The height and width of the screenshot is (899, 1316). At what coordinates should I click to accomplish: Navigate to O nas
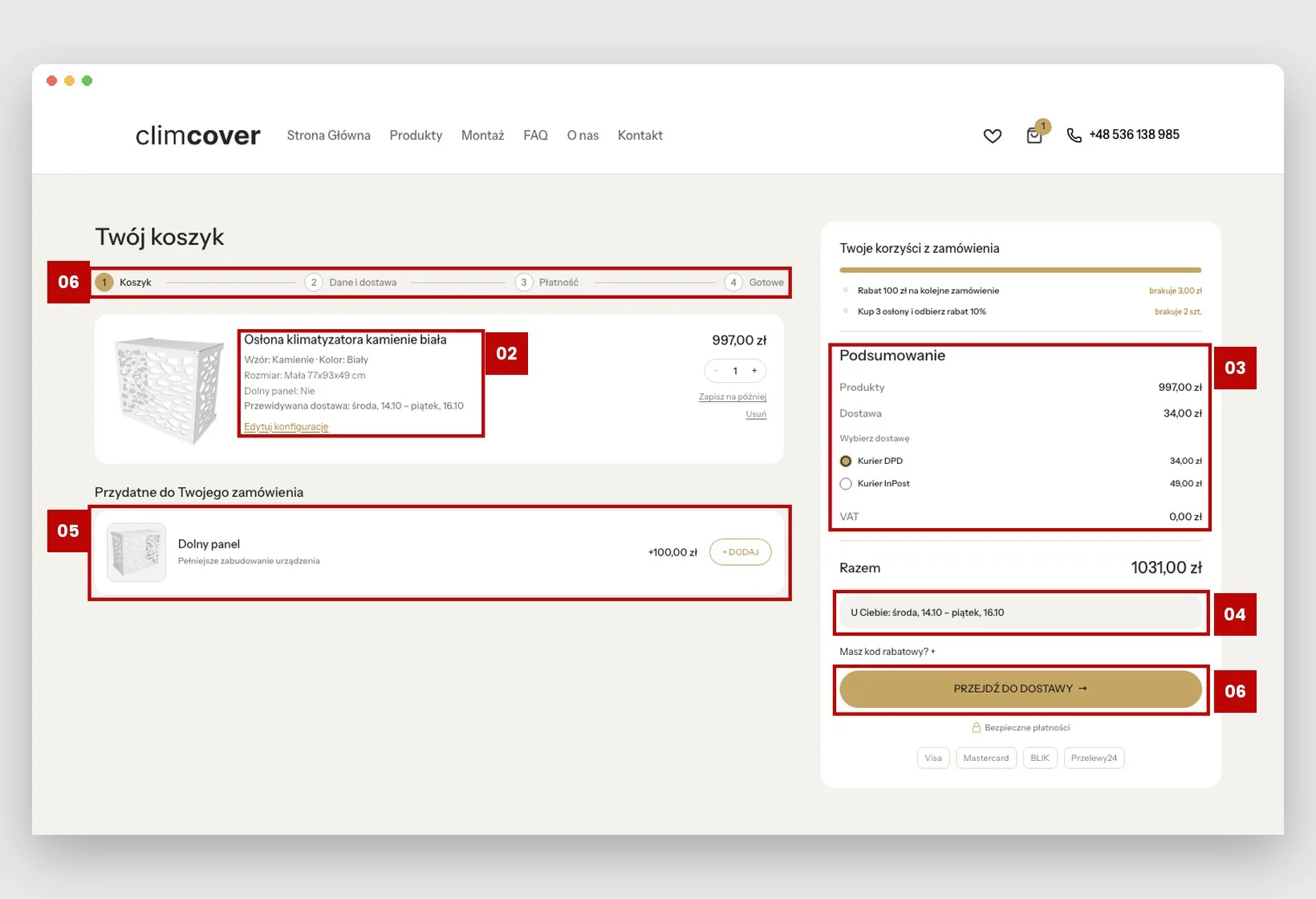[x=583, y=136]
